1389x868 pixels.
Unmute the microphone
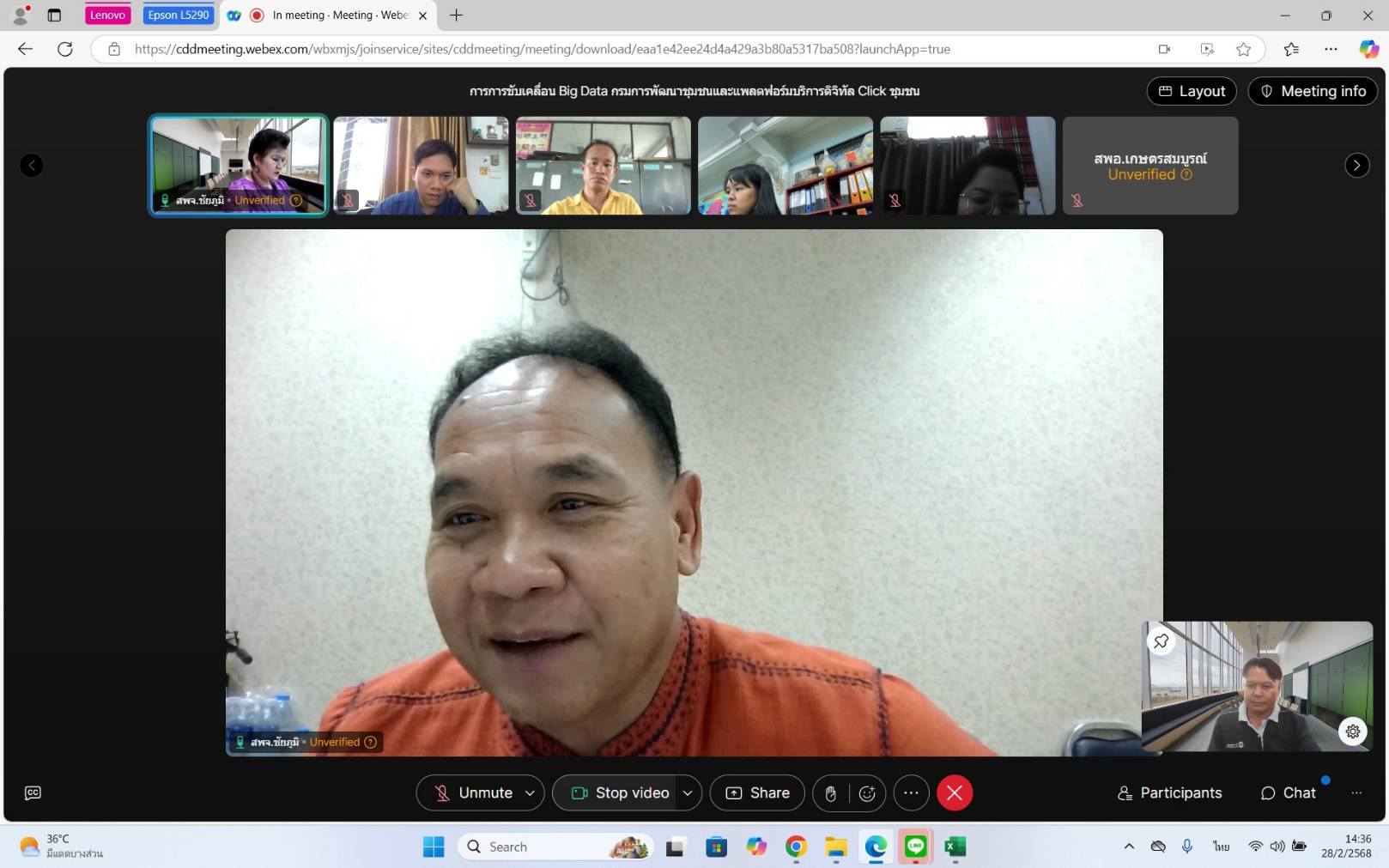pyautogui.click(x=473, y=793)
